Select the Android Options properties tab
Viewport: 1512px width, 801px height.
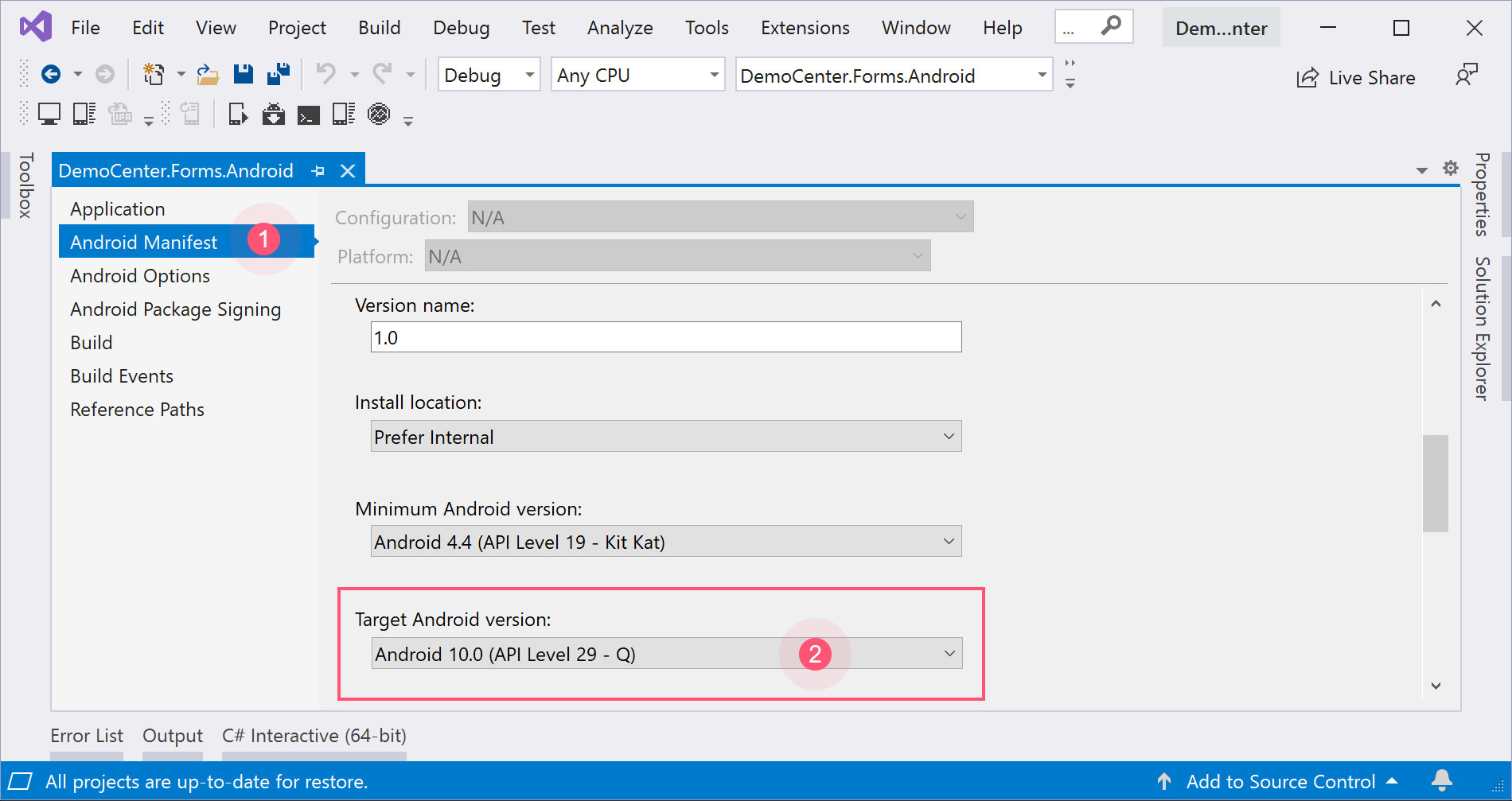[x=140, y=276]
